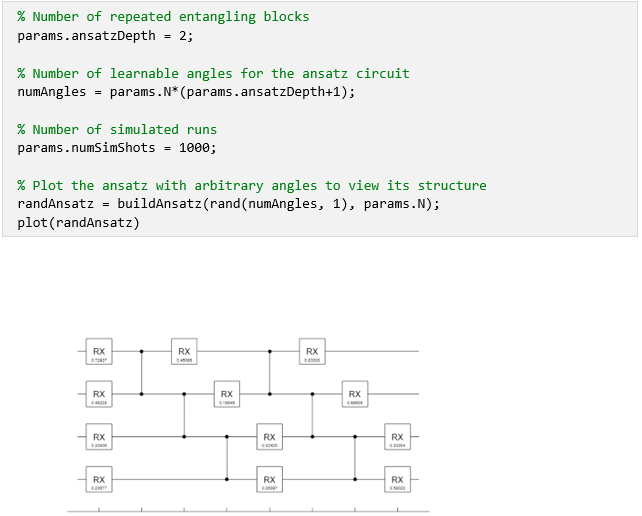Image resolution: width=642 pixels, height=516 pixels.
Task: Select the leftmost RX gate on the second qubit wire
Action: [x=99, y=395]
